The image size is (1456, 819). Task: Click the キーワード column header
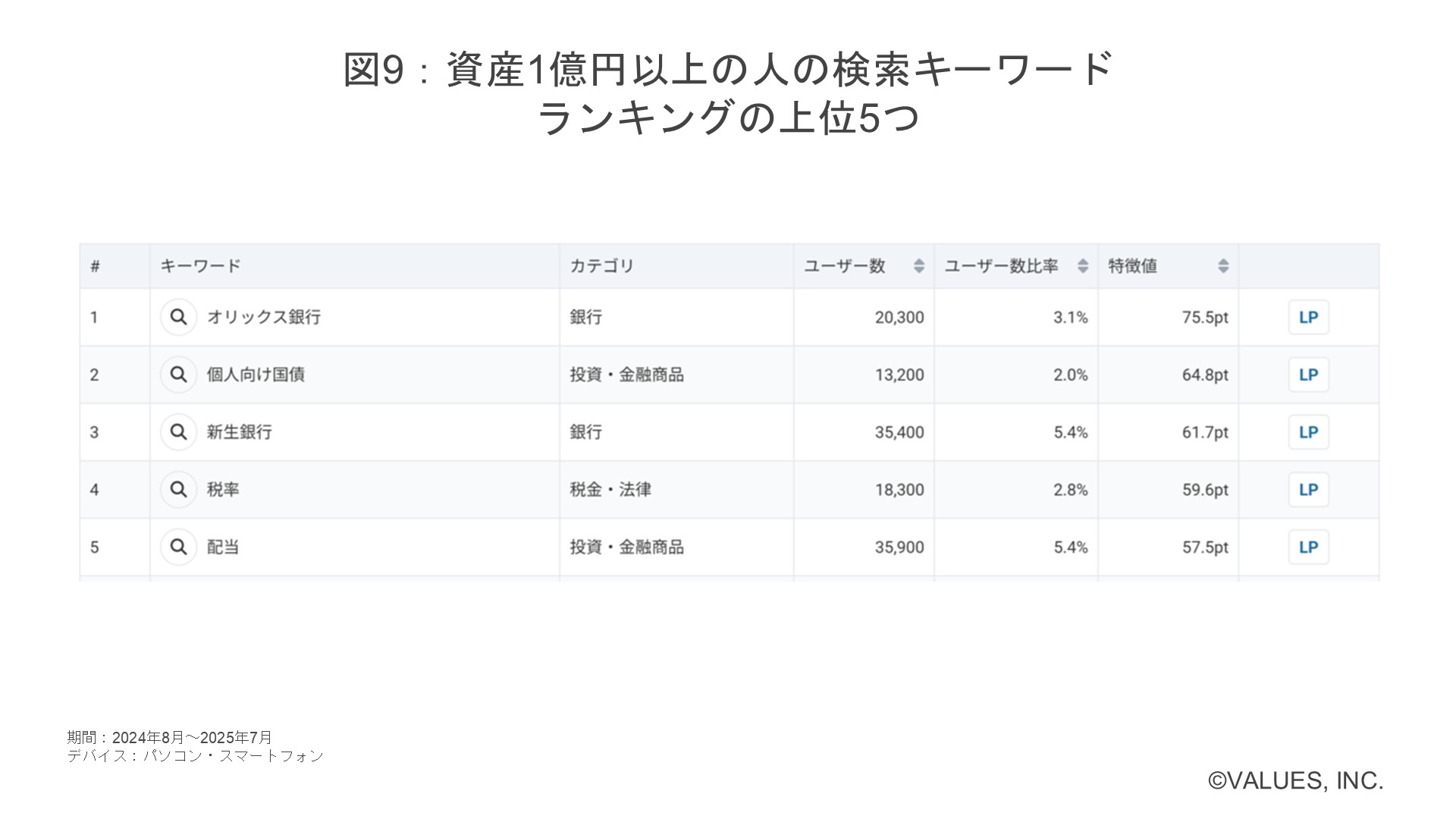pos(201,266)
